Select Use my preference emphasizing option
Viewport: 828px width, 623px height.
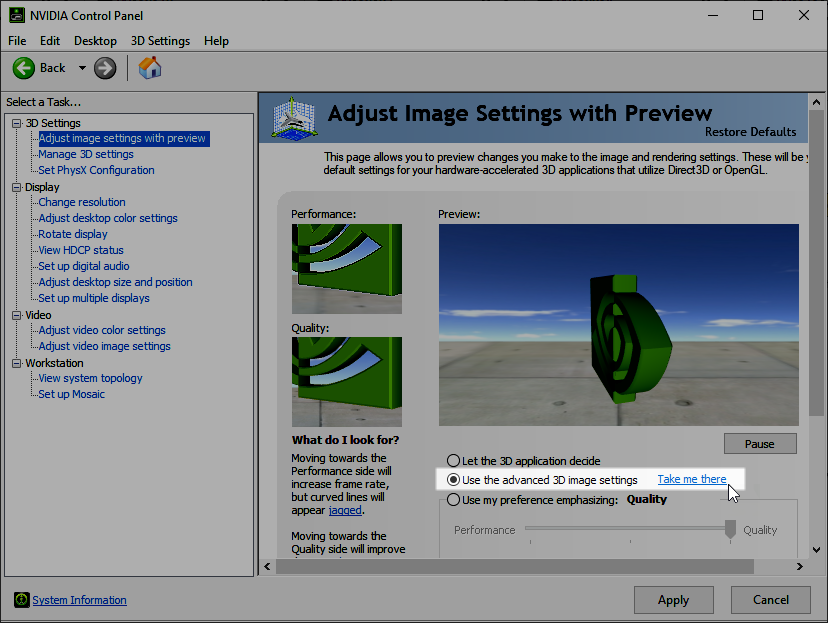coord(454,499)
